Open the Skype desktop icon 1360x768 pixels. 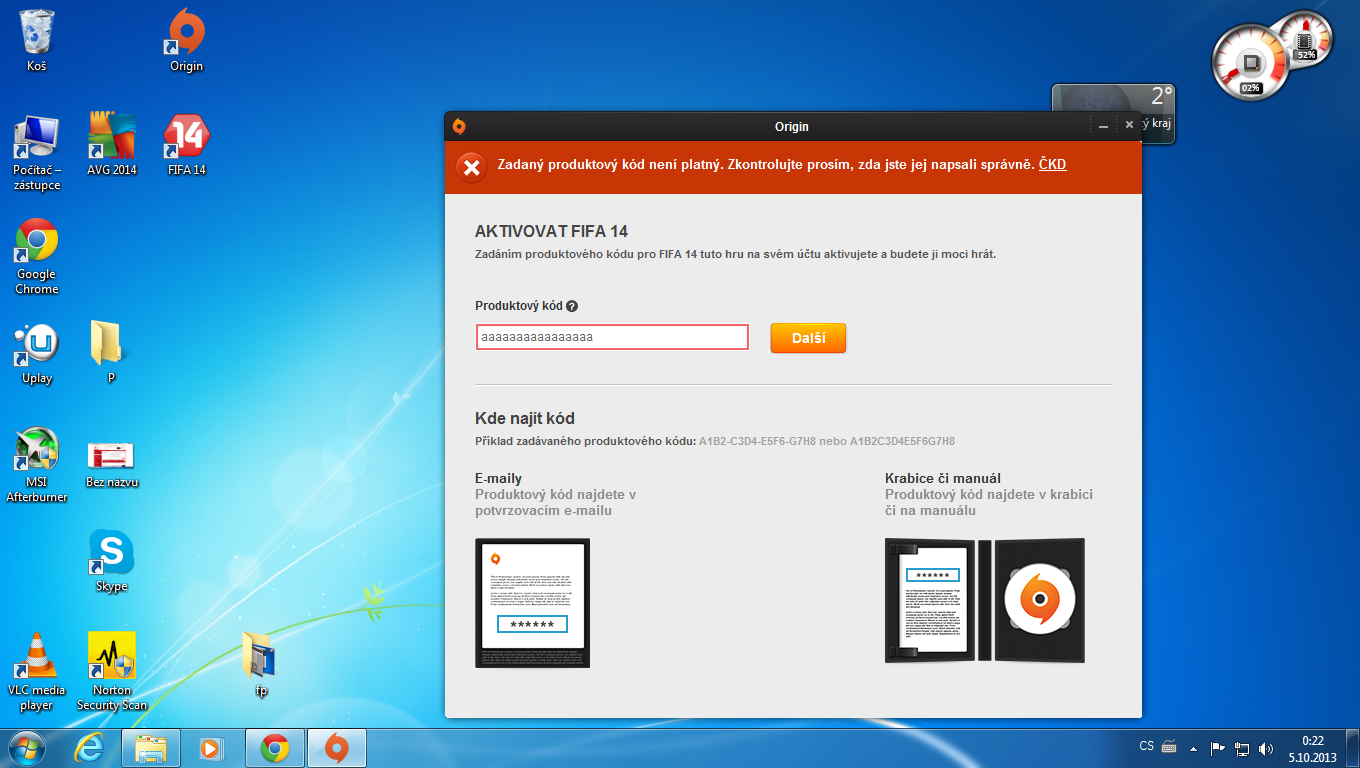click(111, 560)
